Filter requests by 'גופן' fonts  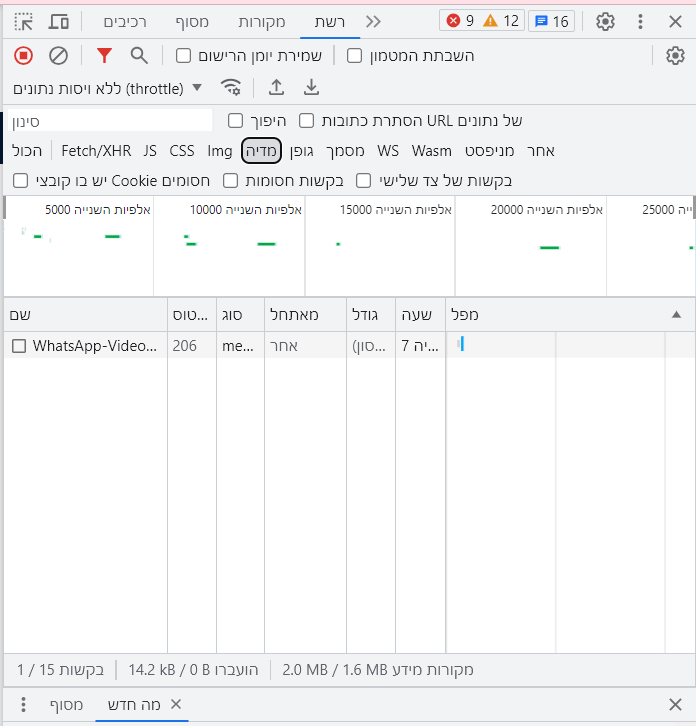[x=301, y=151]
